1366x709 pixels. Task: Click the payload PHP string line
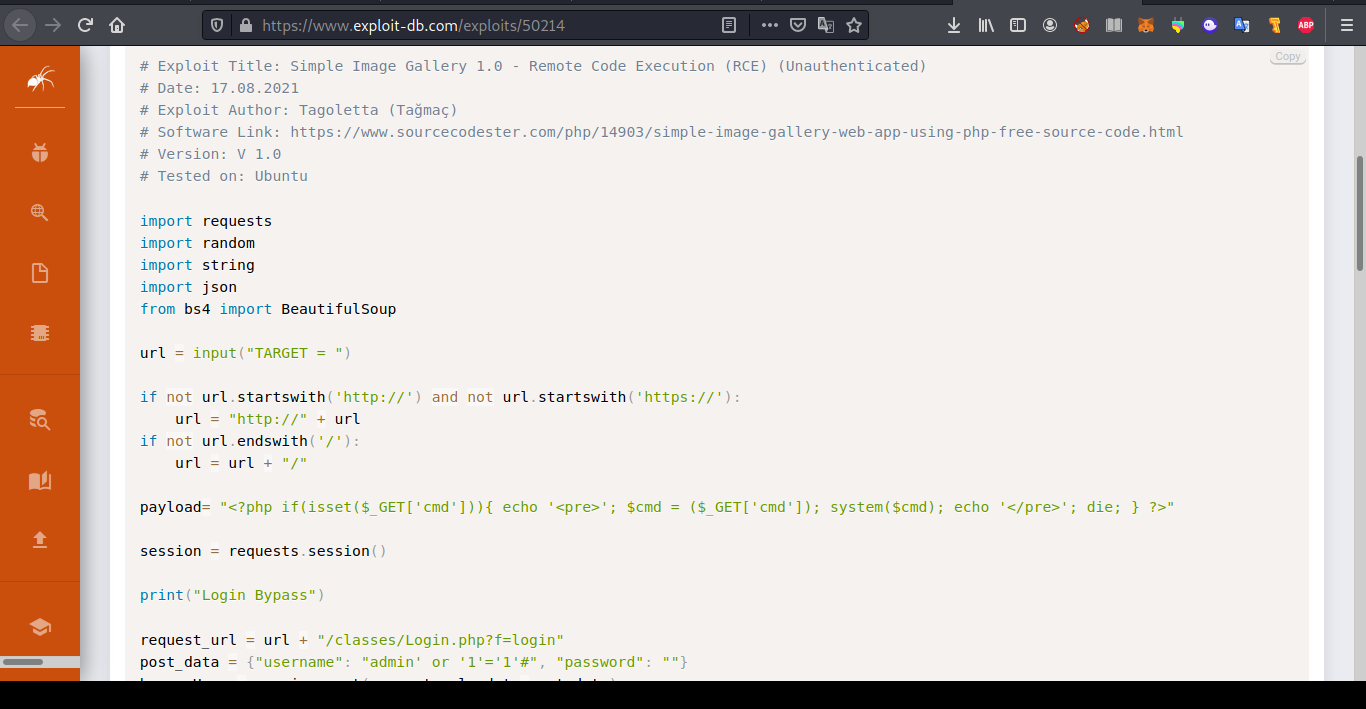[x=657, y=507]
